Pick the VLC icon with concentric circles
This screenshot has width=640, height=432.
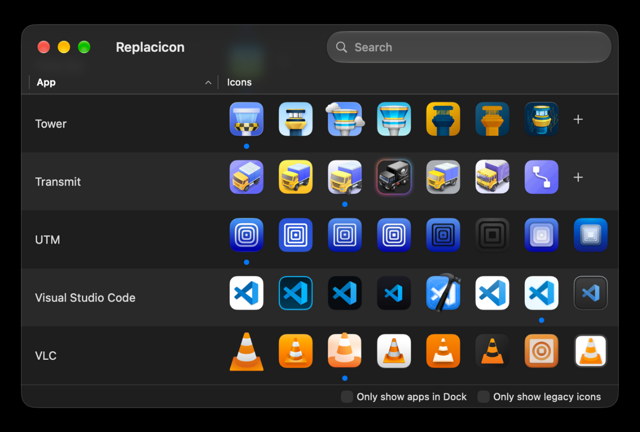pos(541,351)
